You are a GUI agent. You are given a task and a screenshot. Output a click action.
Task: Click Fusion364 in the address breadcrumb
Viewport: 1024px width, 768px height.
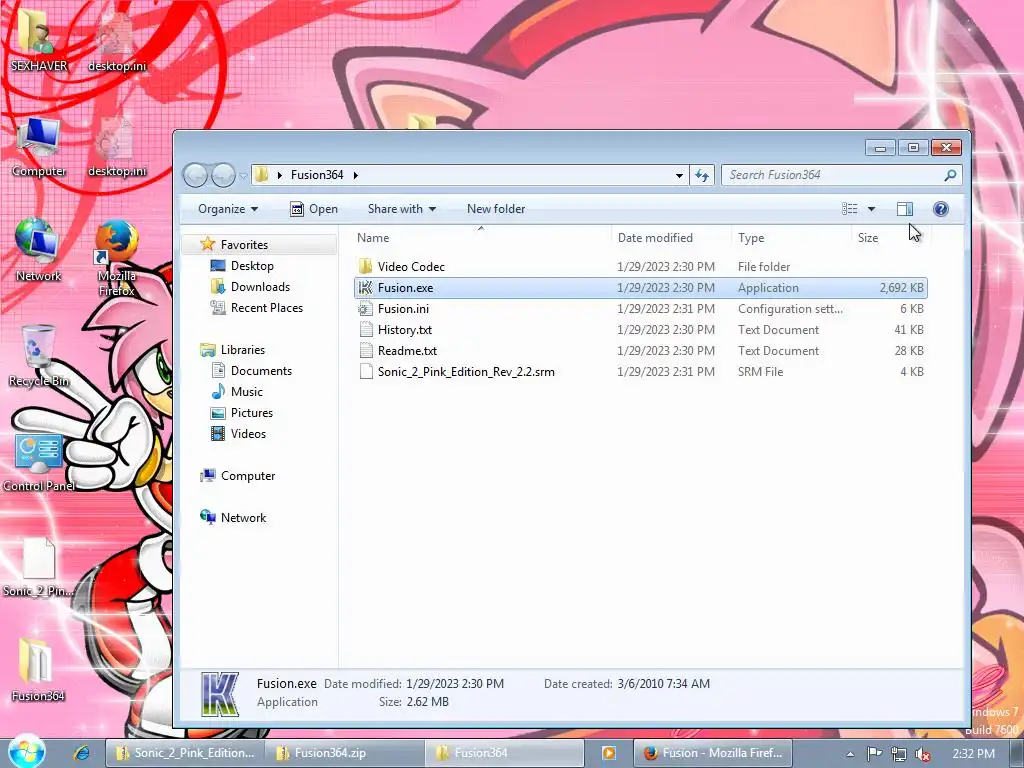pos(317,175)
